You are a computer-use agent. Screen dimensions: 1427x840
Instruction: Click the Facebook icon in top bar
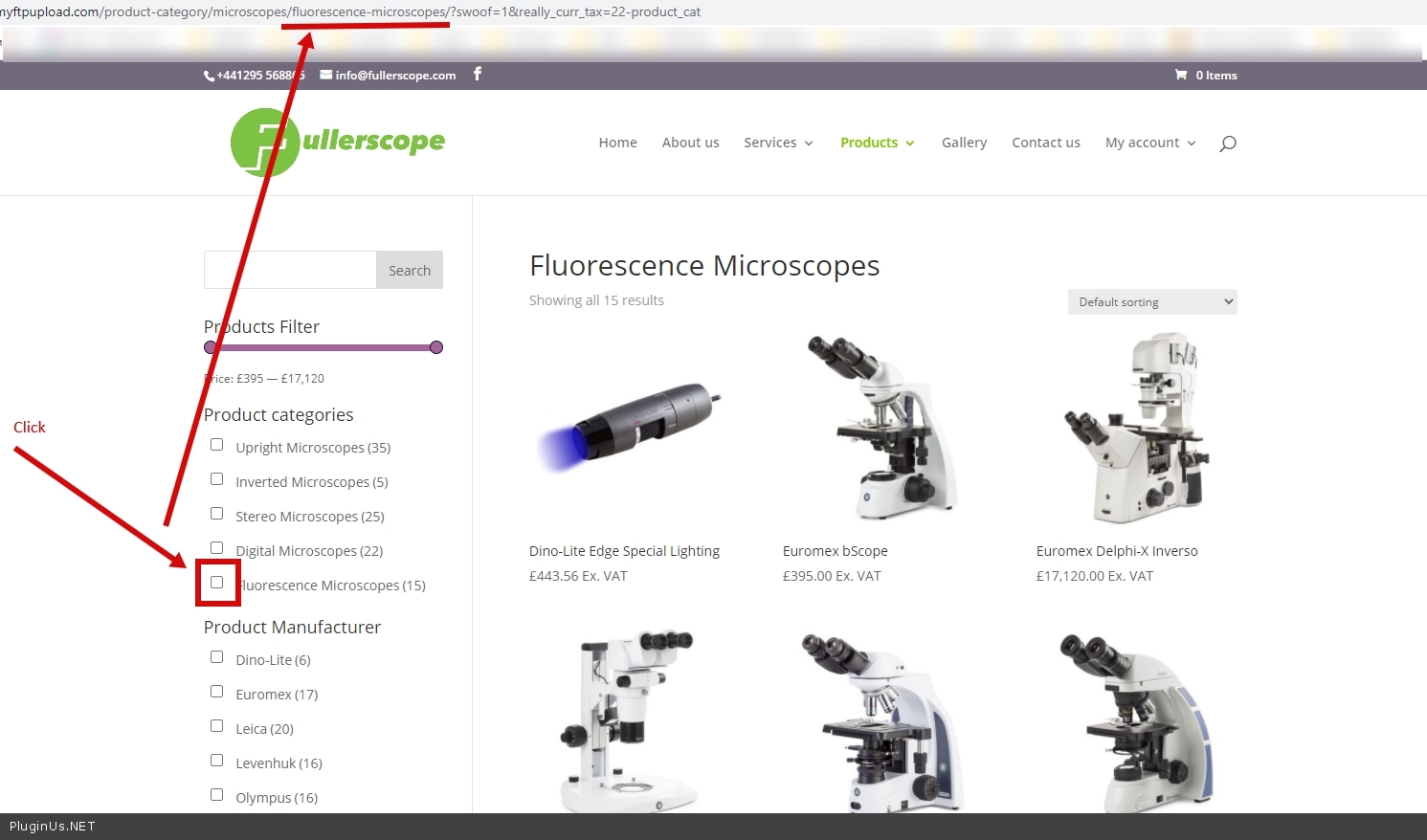[x=478, y=74]
